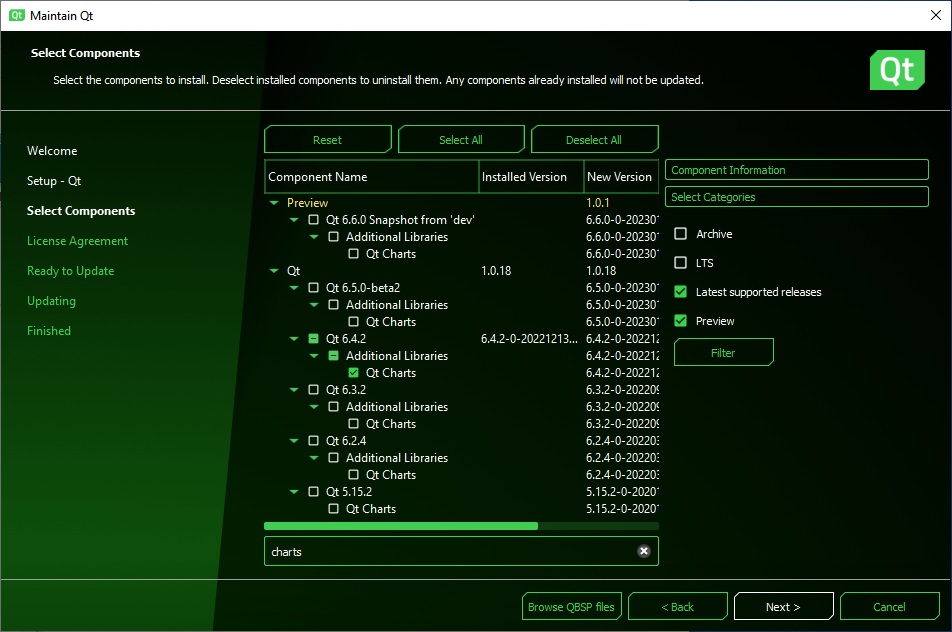
Task: Tick the Qt 6.3.2 checkbox
Action: pyautogui.click(x=313, y=389)
